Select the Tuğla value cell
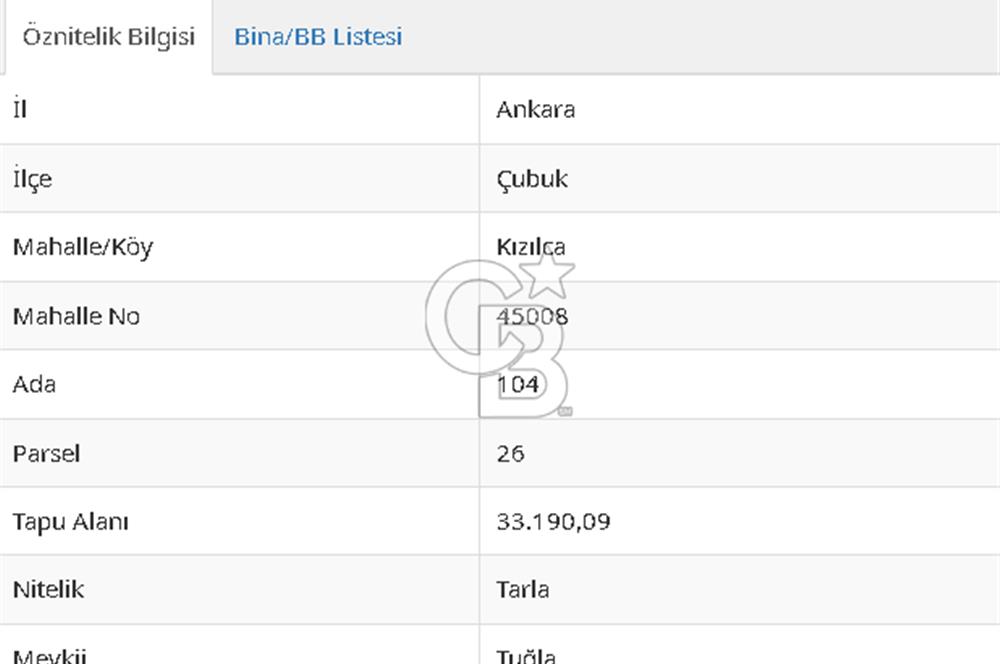This screenshot has height=664, width=1000. (x=526, y=655)
